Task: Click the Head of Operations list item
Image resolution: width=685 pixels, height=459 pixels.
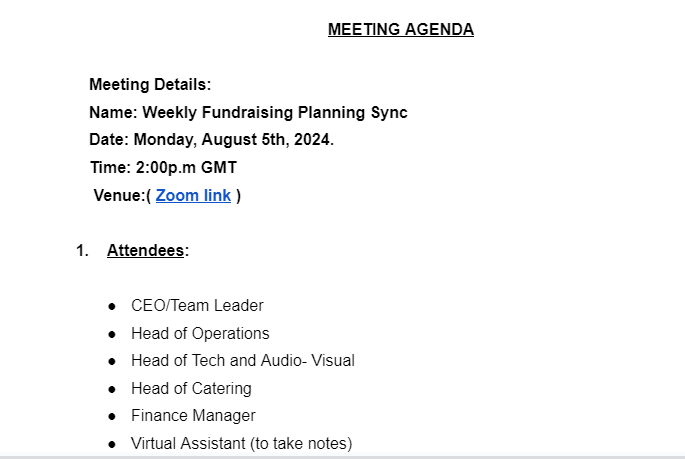Action: pos(200,334)
